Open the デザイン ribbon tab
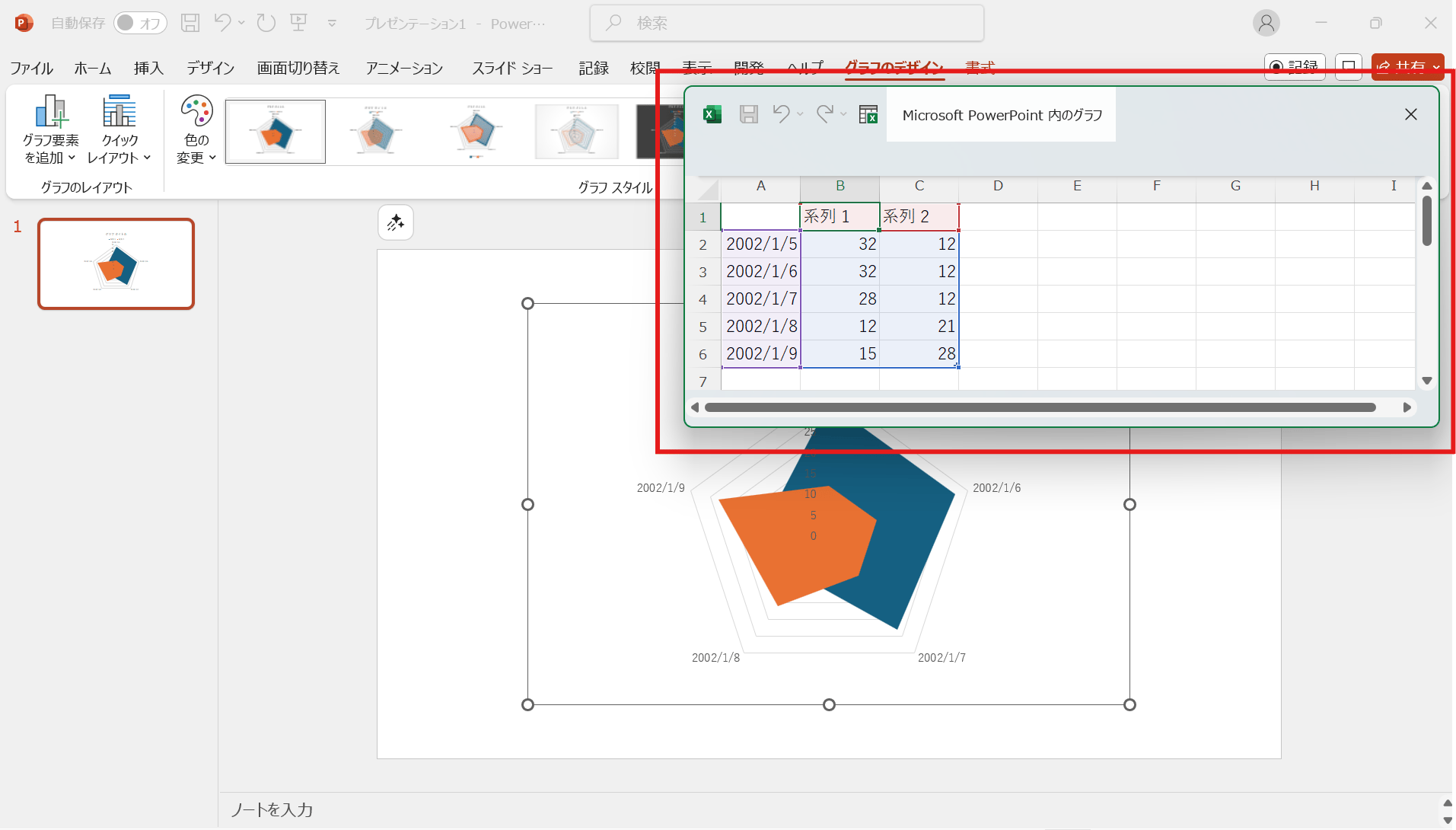 [210, 69]
